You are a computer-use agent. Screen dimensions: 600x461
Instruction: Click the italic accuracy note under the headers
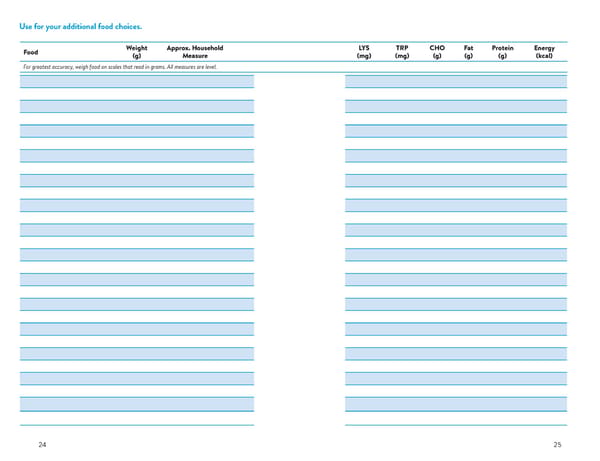120,67
